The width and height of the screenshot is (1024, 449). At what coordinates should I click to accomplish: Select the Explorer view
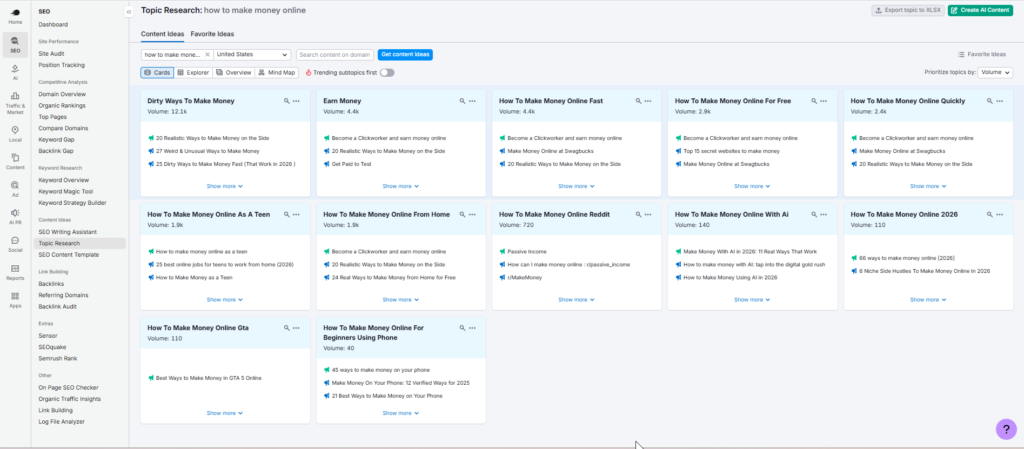(x=193, y=72)
